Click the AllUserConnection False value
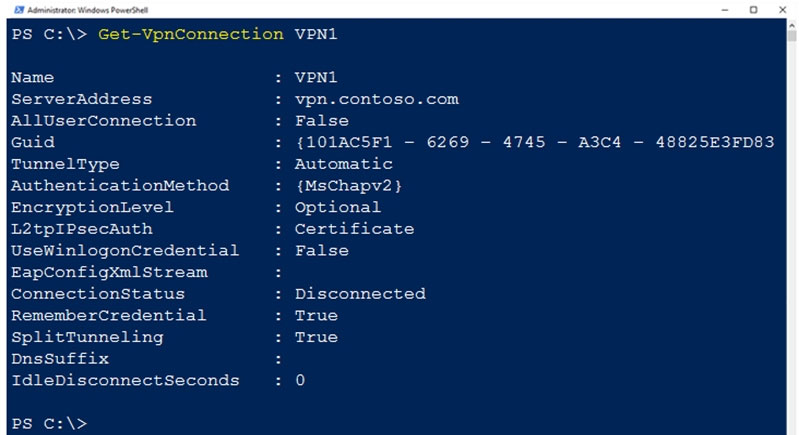Screen dimensions: 799x435 click(322, 121)
